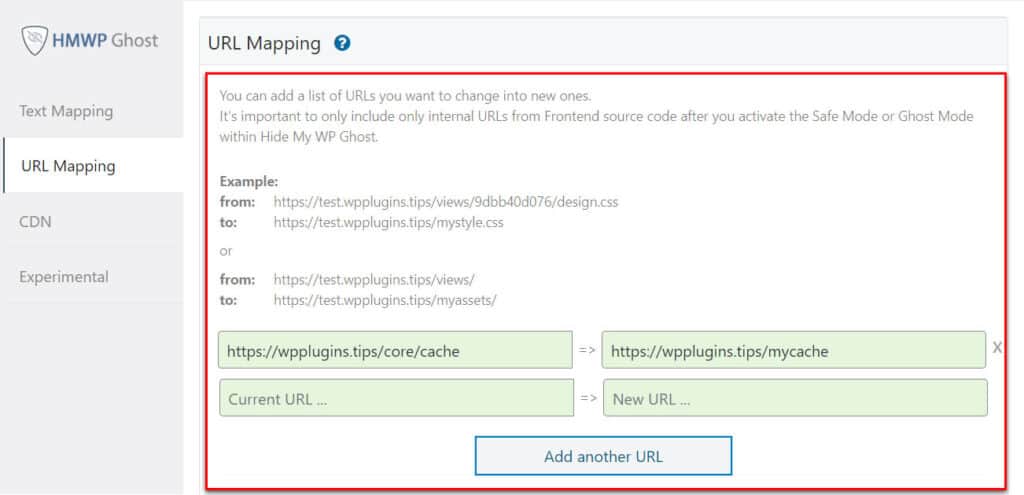
Task: Click the example design.css URL text
Action: (x=445, y=202)
